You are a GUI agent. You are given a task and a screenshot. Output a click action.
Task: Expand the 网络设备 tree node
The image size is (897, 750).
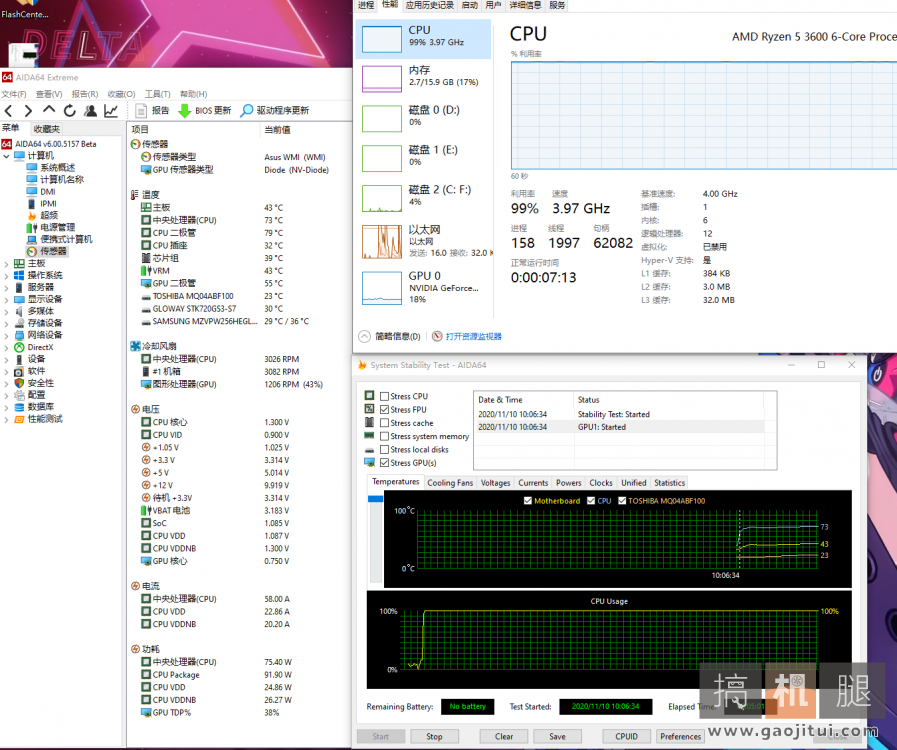coord(6,335)
